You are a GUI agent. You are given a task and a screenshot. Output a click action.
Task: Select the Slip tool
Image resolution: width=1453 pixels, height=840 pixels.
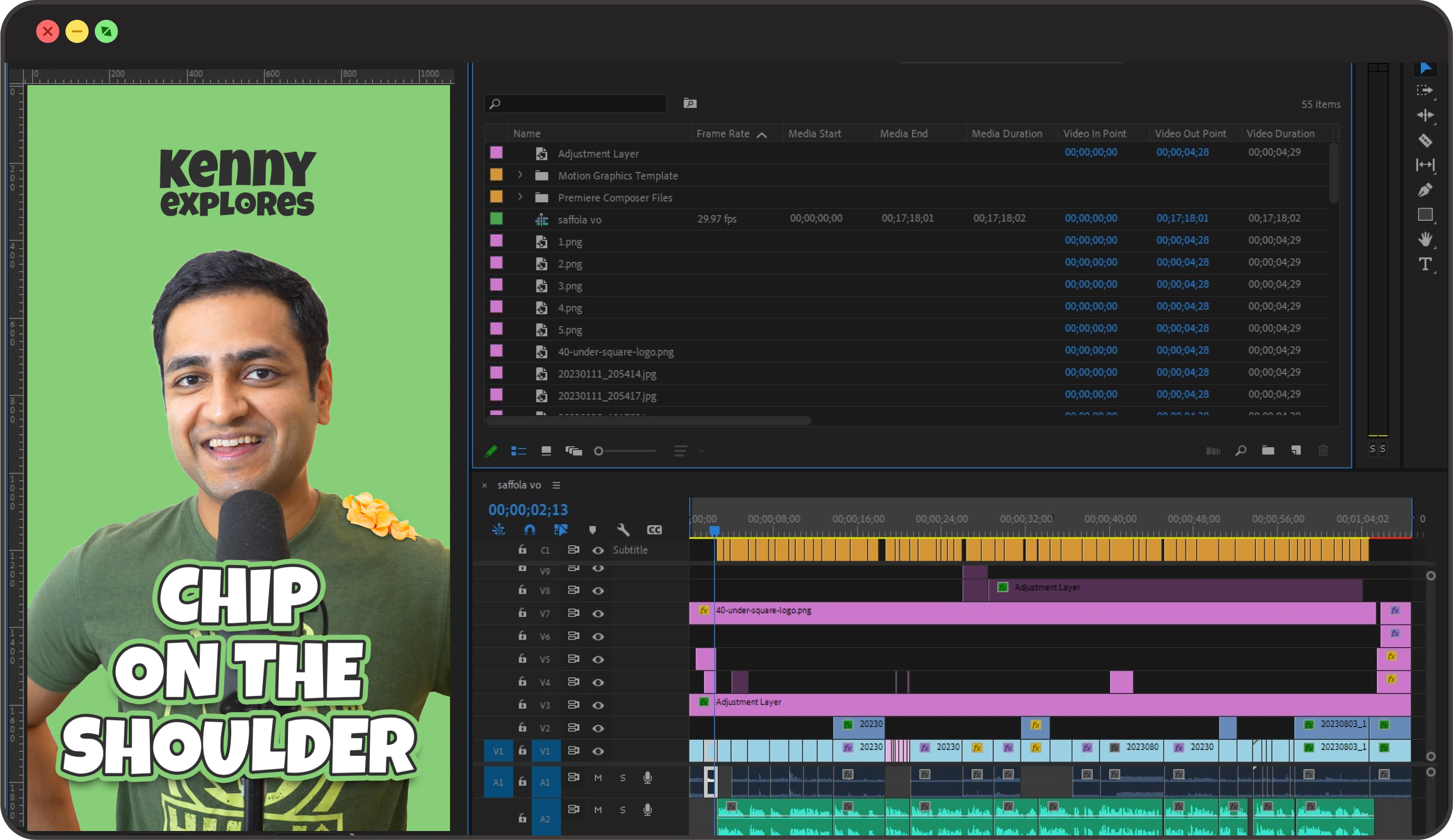(1425, 165)
